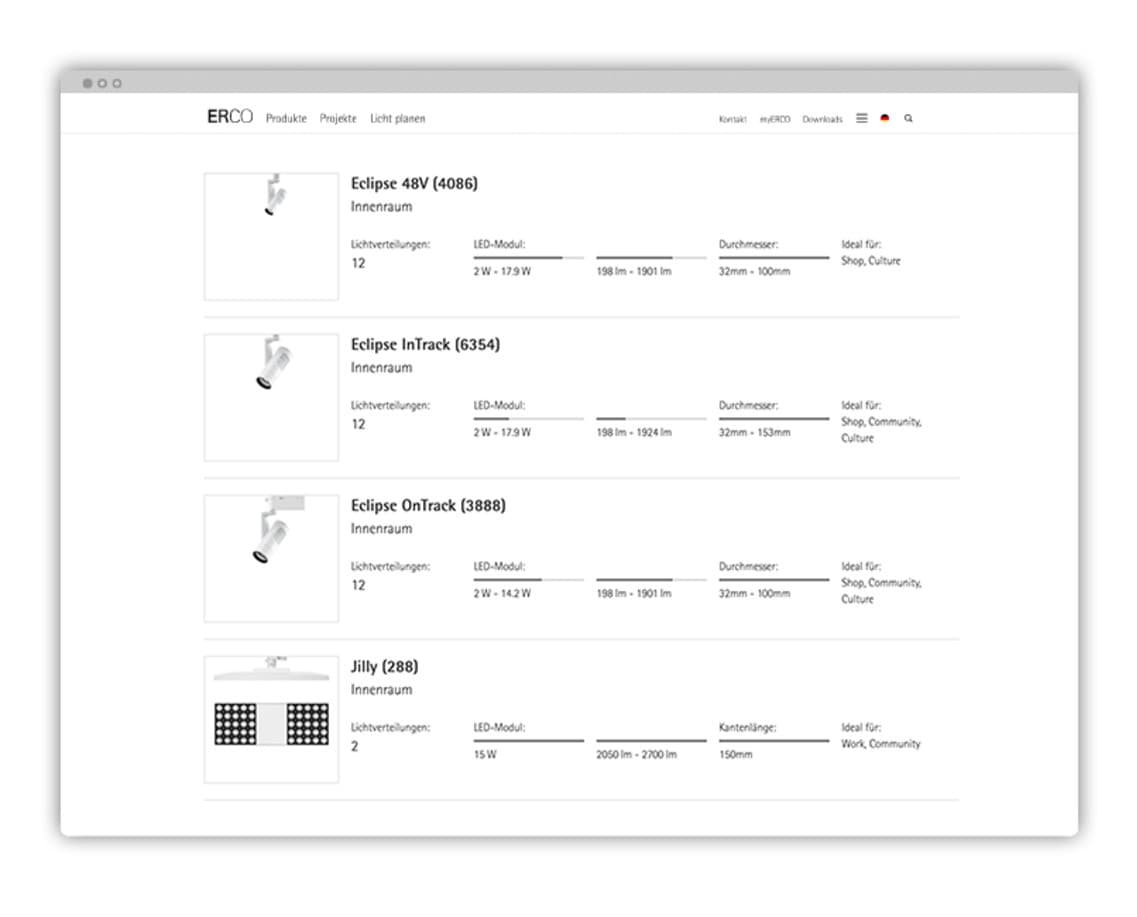Click the Jilly product thumbnail
Screen dimensions: 1137x917
271,719
